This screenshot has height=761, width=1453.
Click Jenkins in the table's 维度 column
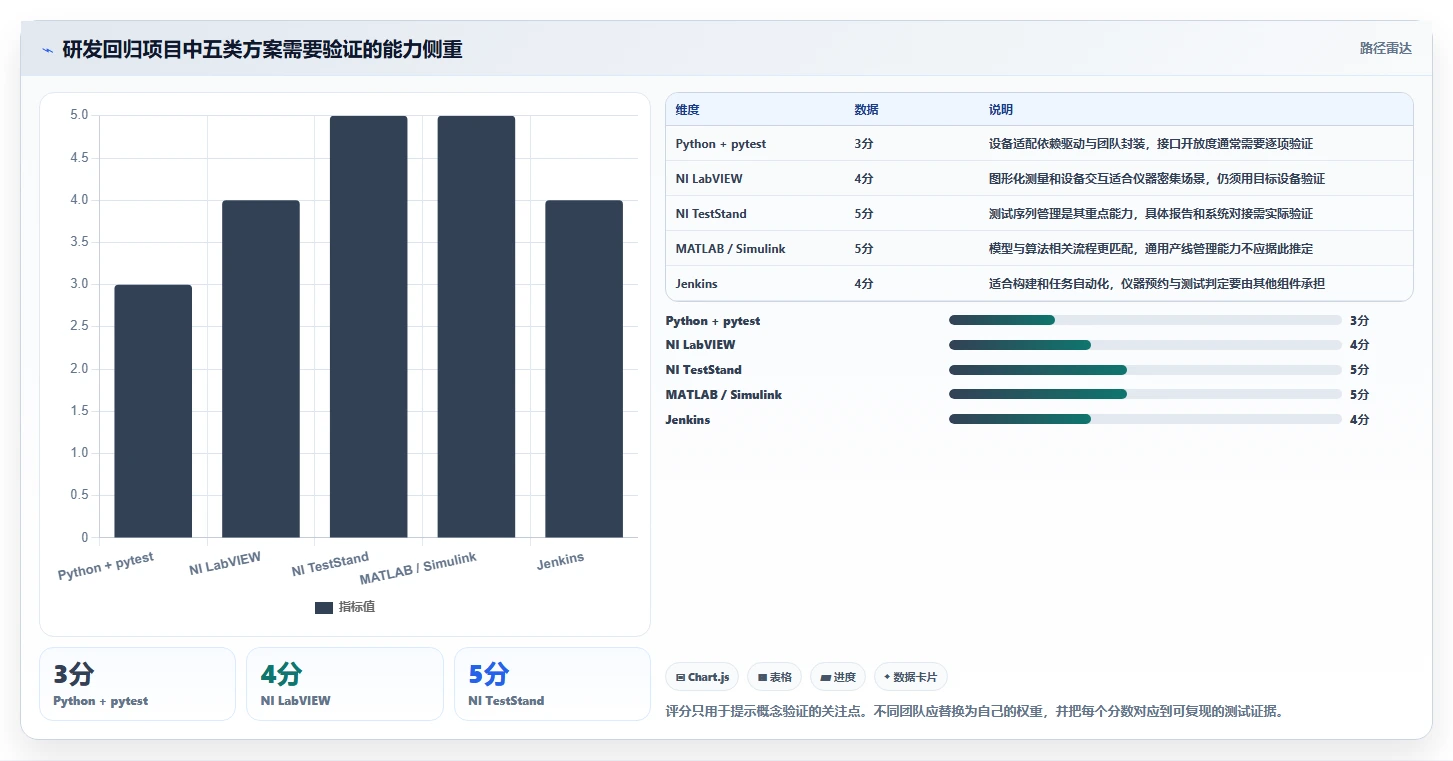[697, 284]
